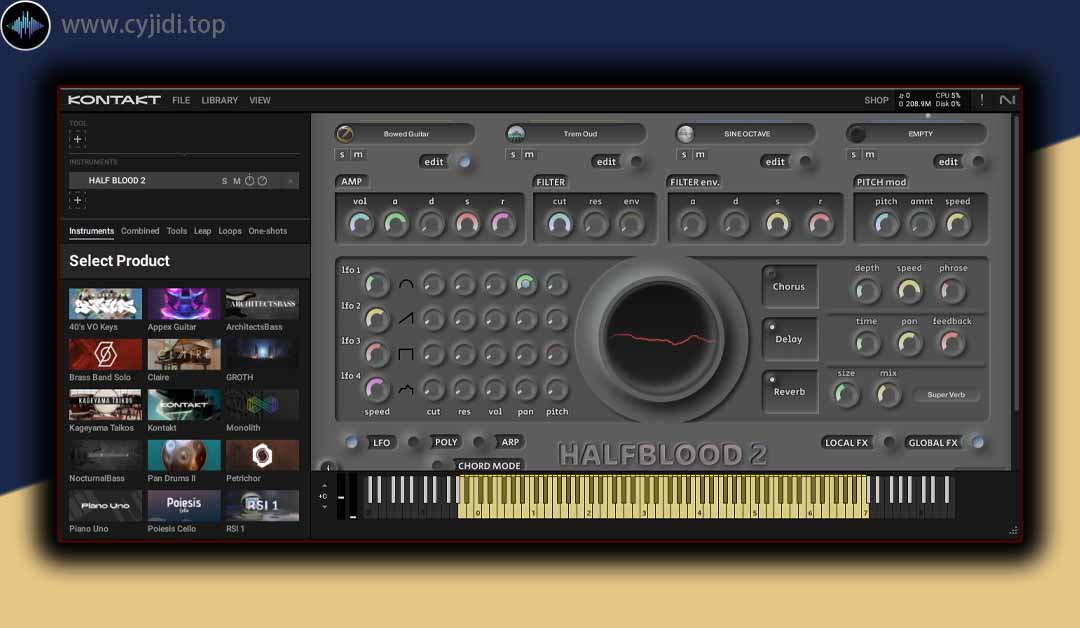Mute the SINE OCTAVE layer

(700, 155)
